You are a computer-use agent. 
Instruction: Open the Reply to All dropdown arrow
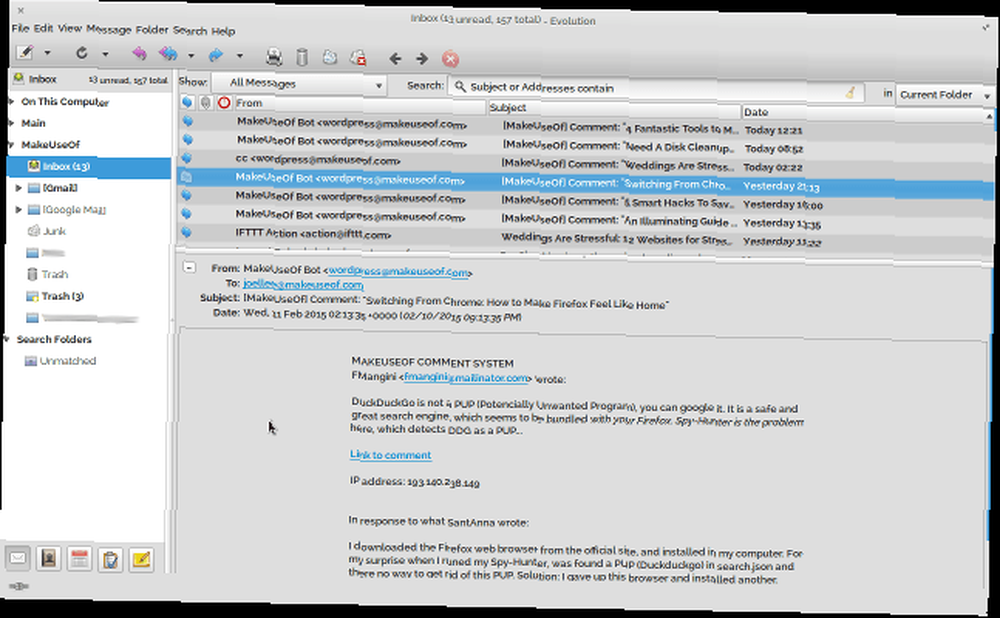pyautogui.click(x=191, y=55)
